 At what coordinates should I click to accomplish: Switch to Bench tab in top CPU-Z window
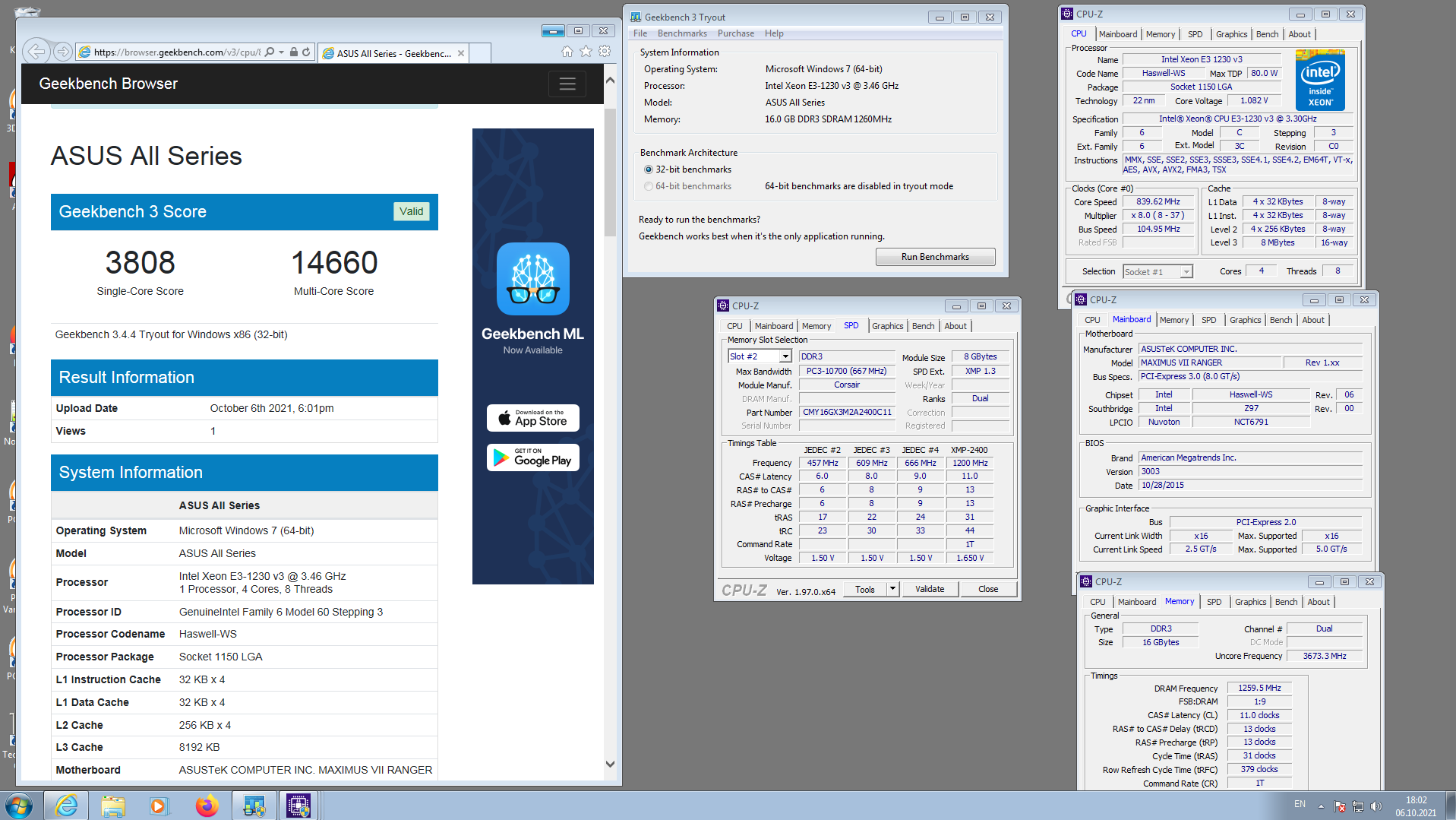coord(1267,34)
